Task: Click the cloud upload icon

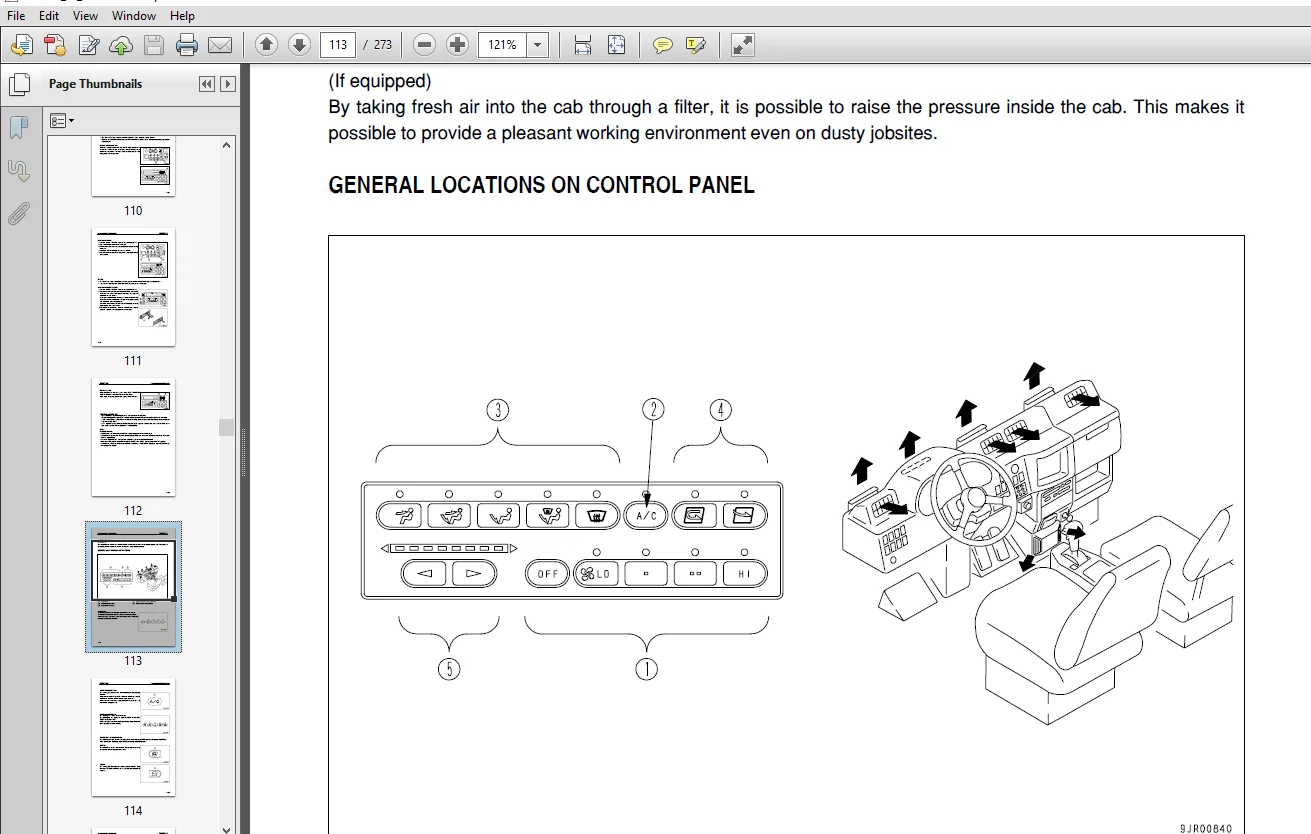Action: point(121,45)
